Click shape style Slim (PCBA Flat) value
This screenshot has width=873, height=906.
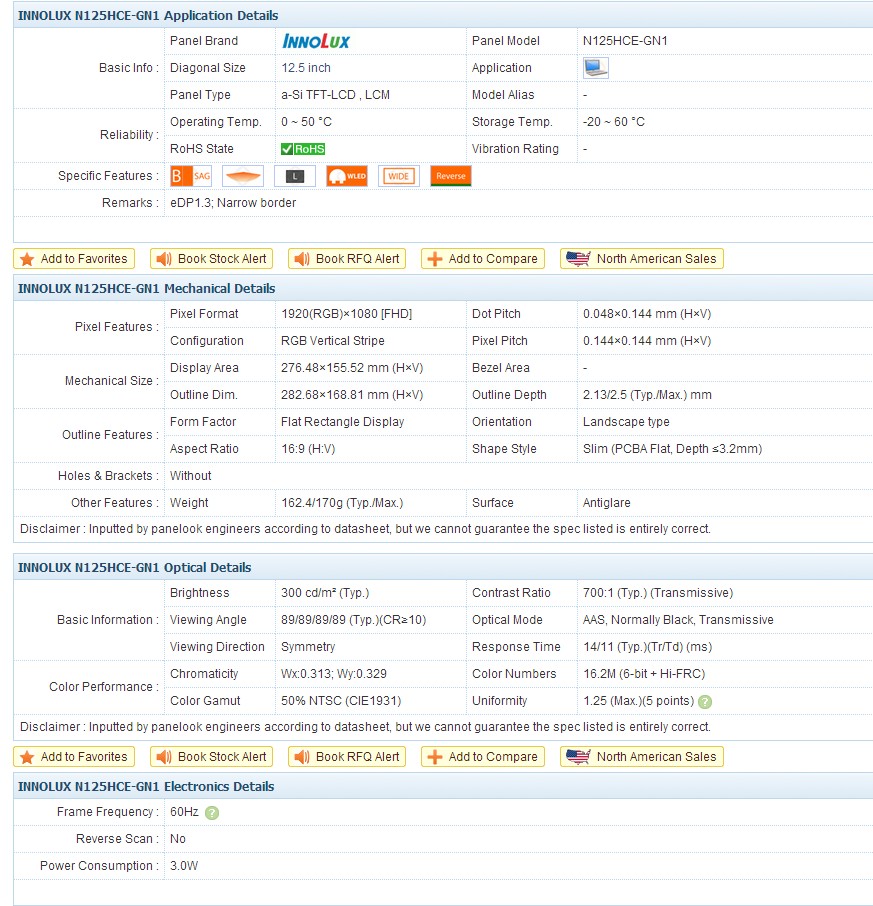[673, 449]
